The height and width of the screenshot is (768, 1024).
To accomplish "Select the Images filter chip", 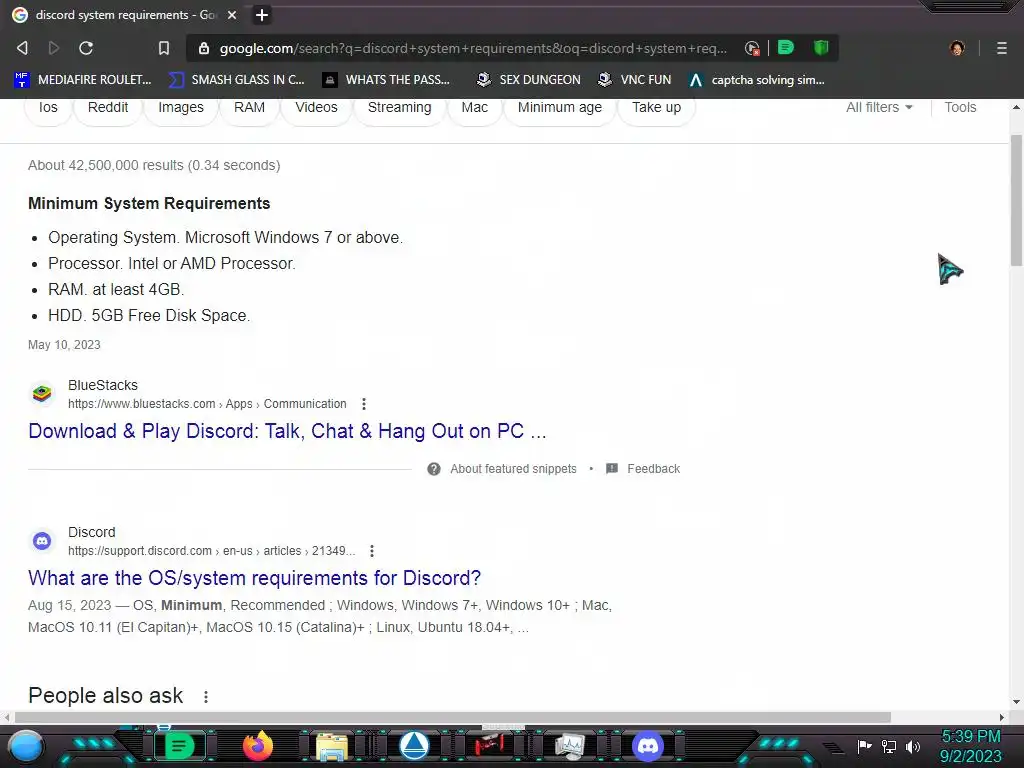I will [x=181, y=108].
